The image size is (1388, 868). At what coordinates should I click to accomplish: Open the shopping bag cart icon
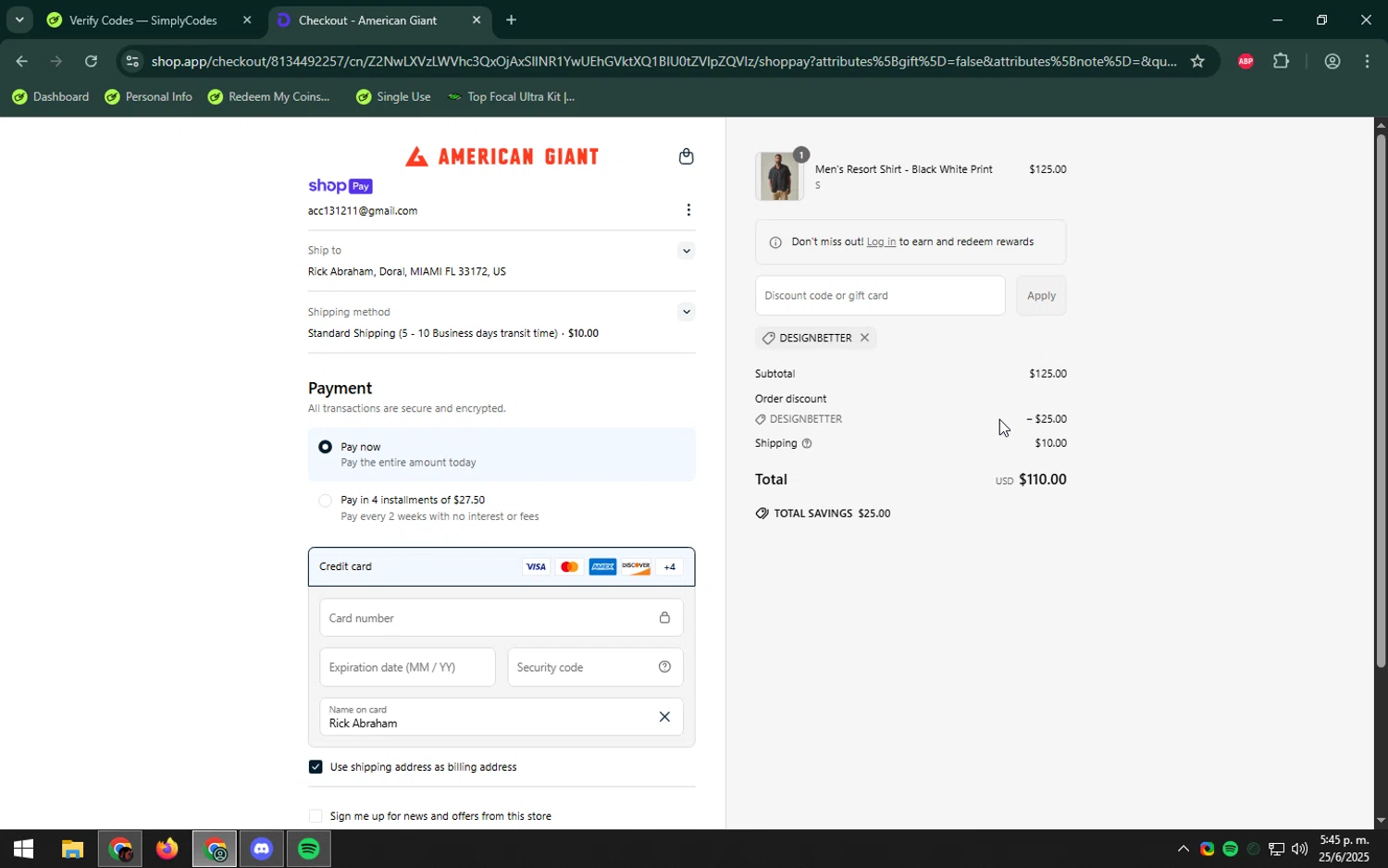(x=686, y=156)
